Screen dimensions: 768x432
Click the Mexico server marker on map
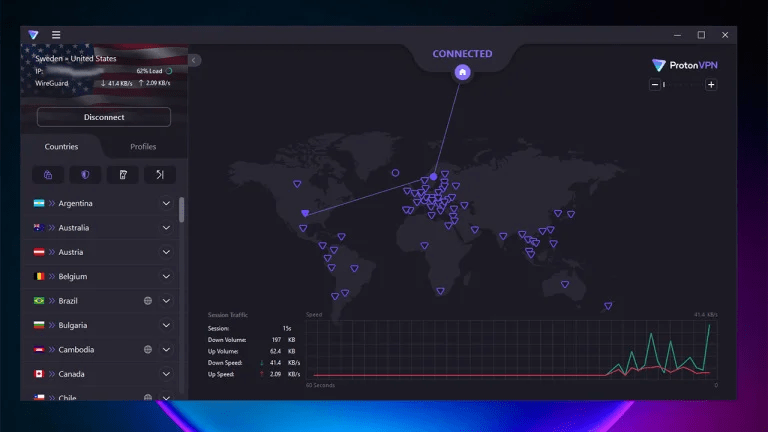(x=303, y=229)
